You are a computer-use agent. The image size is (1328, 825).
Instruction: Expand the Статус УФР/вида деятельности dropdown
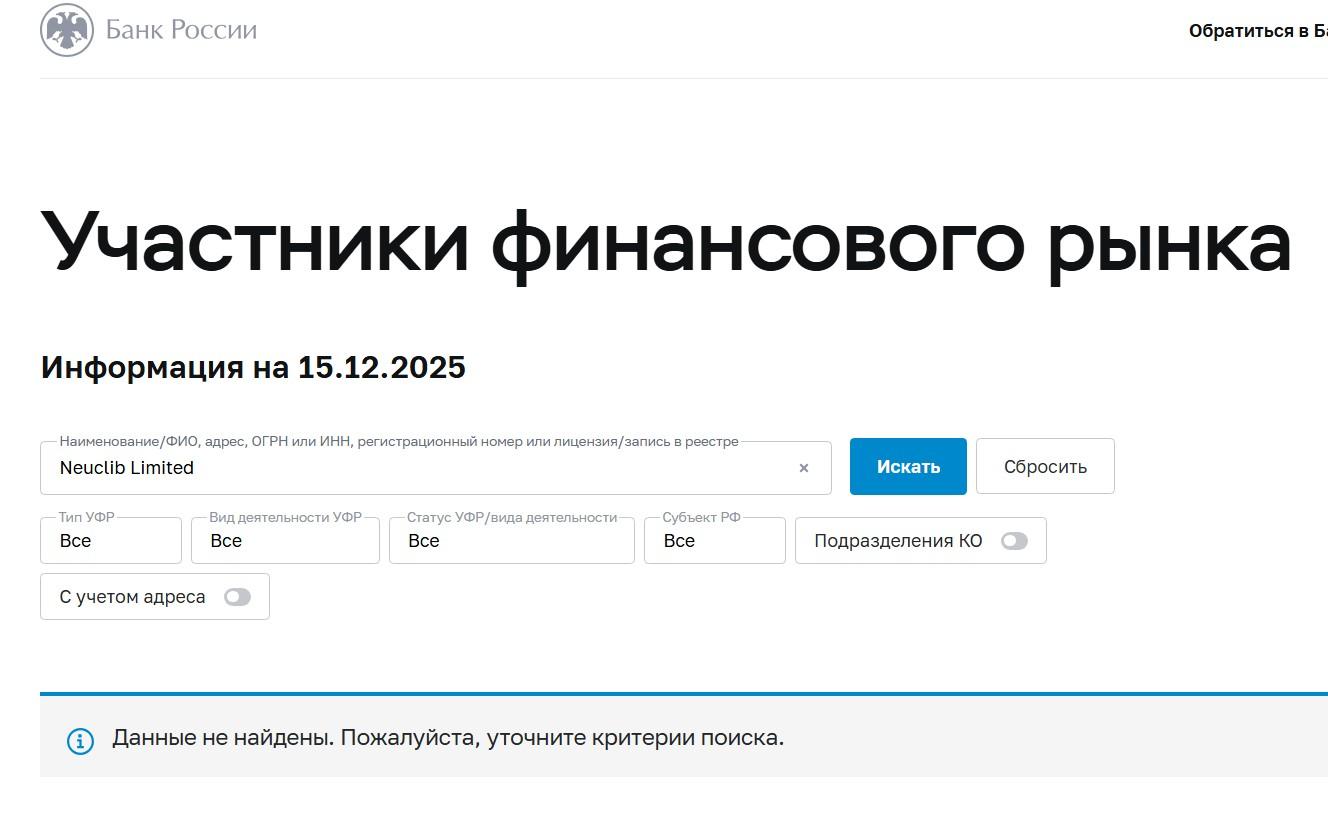[x=511, y=540]
